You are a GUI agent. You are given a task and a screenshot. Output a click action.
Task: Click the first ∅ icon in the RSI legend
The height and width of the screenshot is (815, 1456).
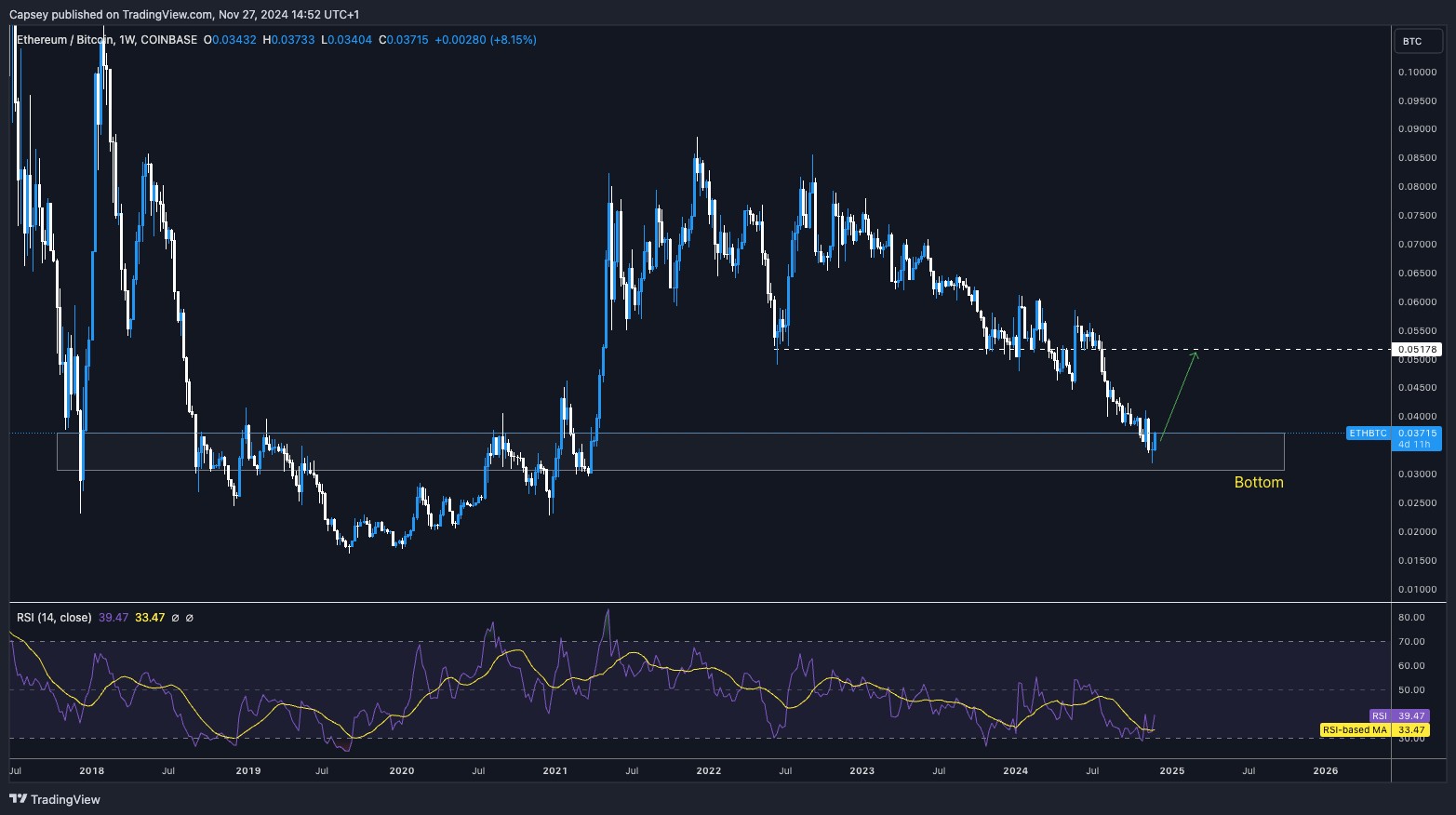click(175, 617)
